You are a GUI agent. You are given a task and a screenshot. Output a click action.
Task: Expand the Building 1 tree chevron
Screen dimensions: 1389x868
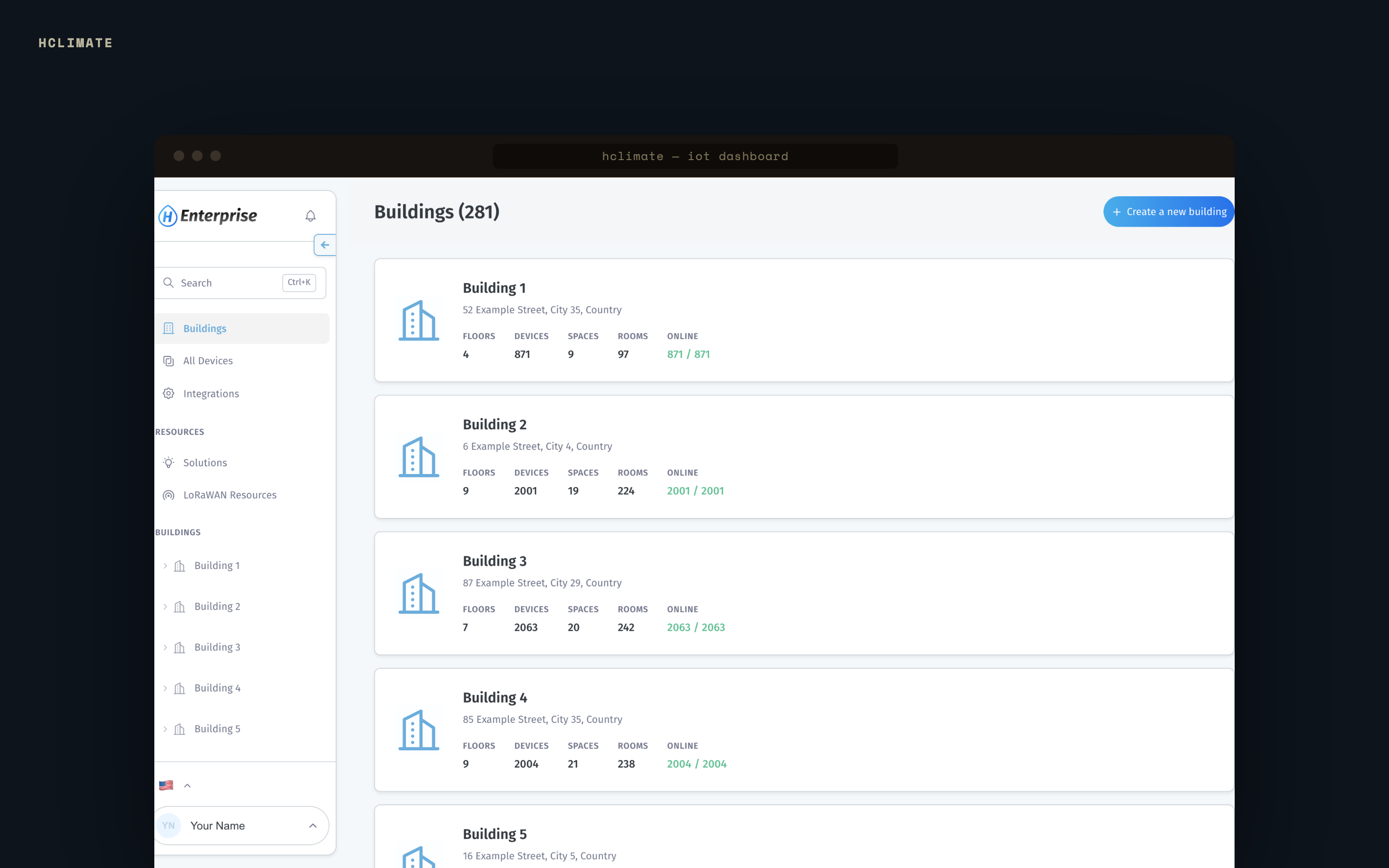pos(165,566)
